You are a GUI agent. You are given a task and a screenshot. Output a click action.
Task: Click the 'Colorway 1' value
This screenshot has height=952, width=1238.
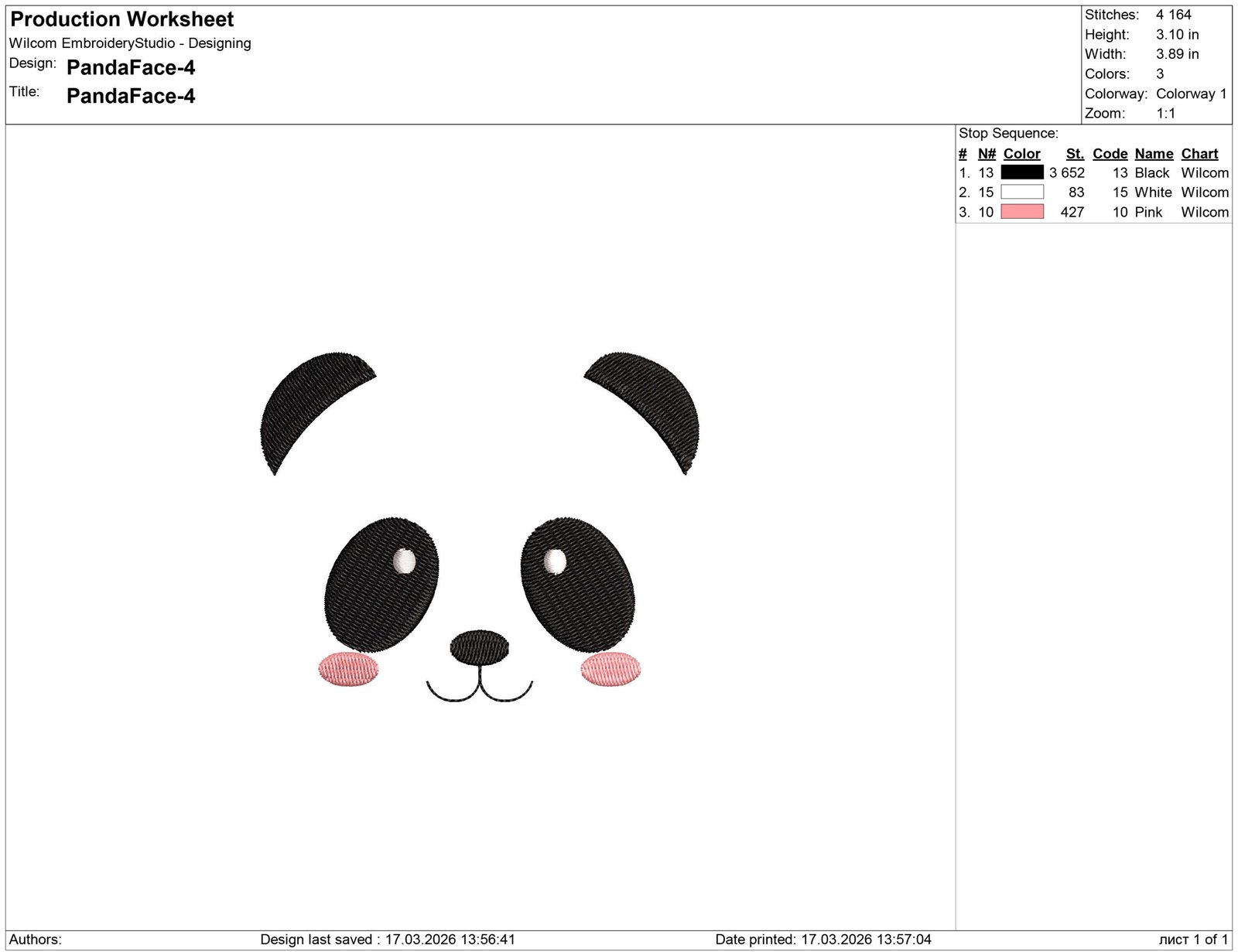pyautogui.click(x=1191, y=94)
